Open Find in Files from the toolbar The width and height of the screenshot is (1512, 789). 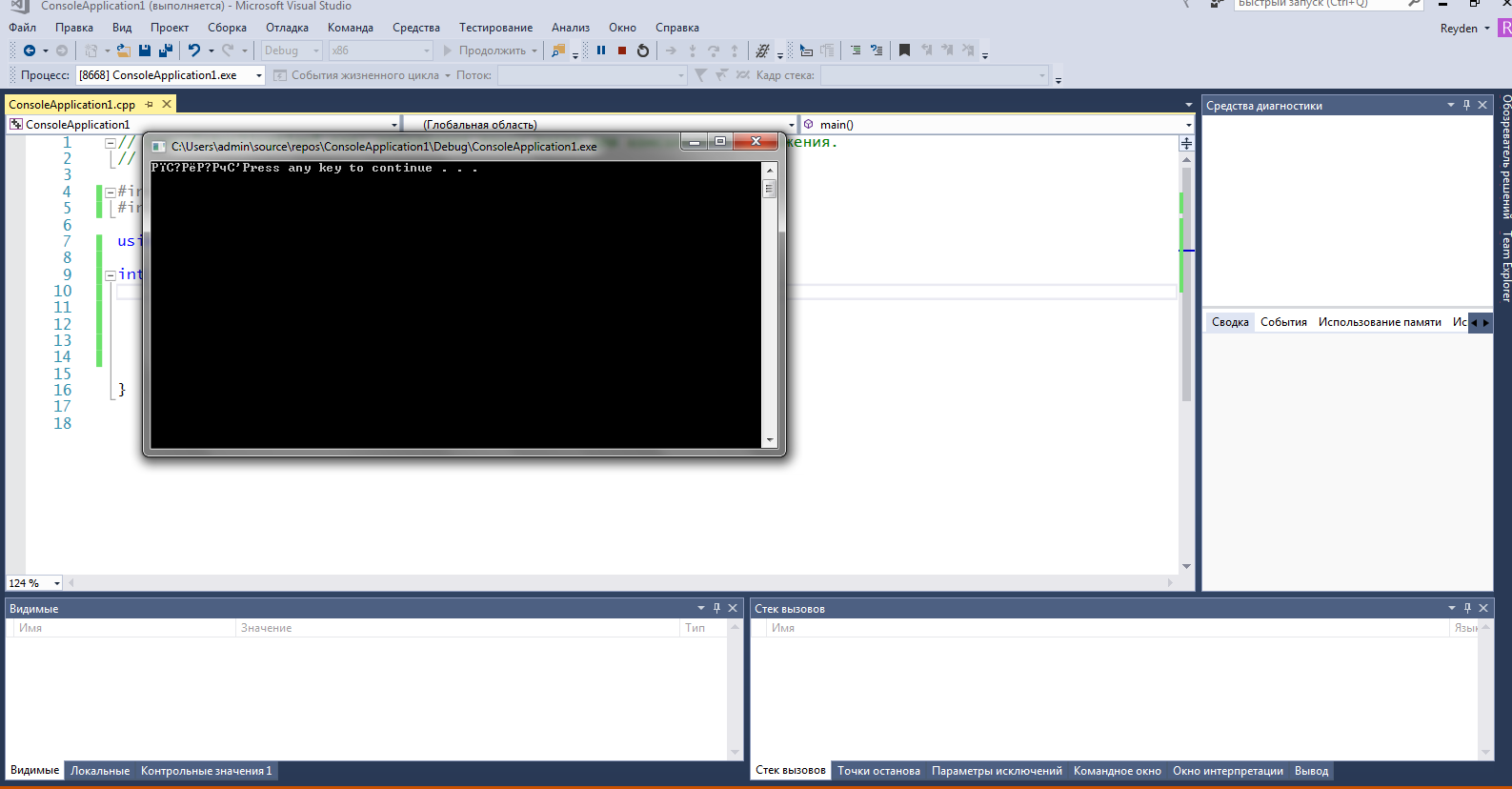[x=558, y=51]
